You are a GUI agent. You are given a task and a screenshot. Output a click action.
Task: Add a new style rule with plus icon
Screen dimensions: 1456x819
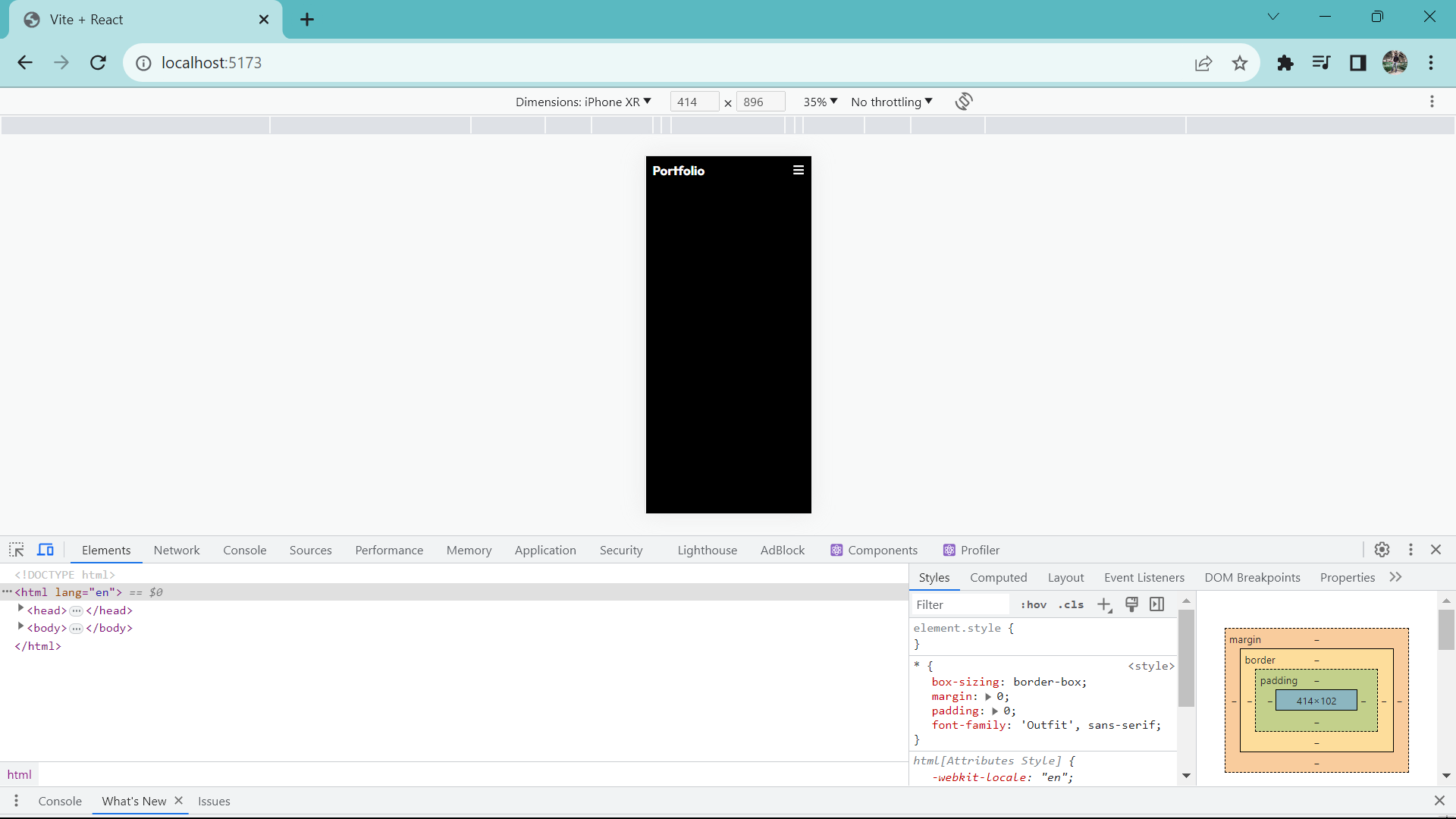(x=1104, y=604)
